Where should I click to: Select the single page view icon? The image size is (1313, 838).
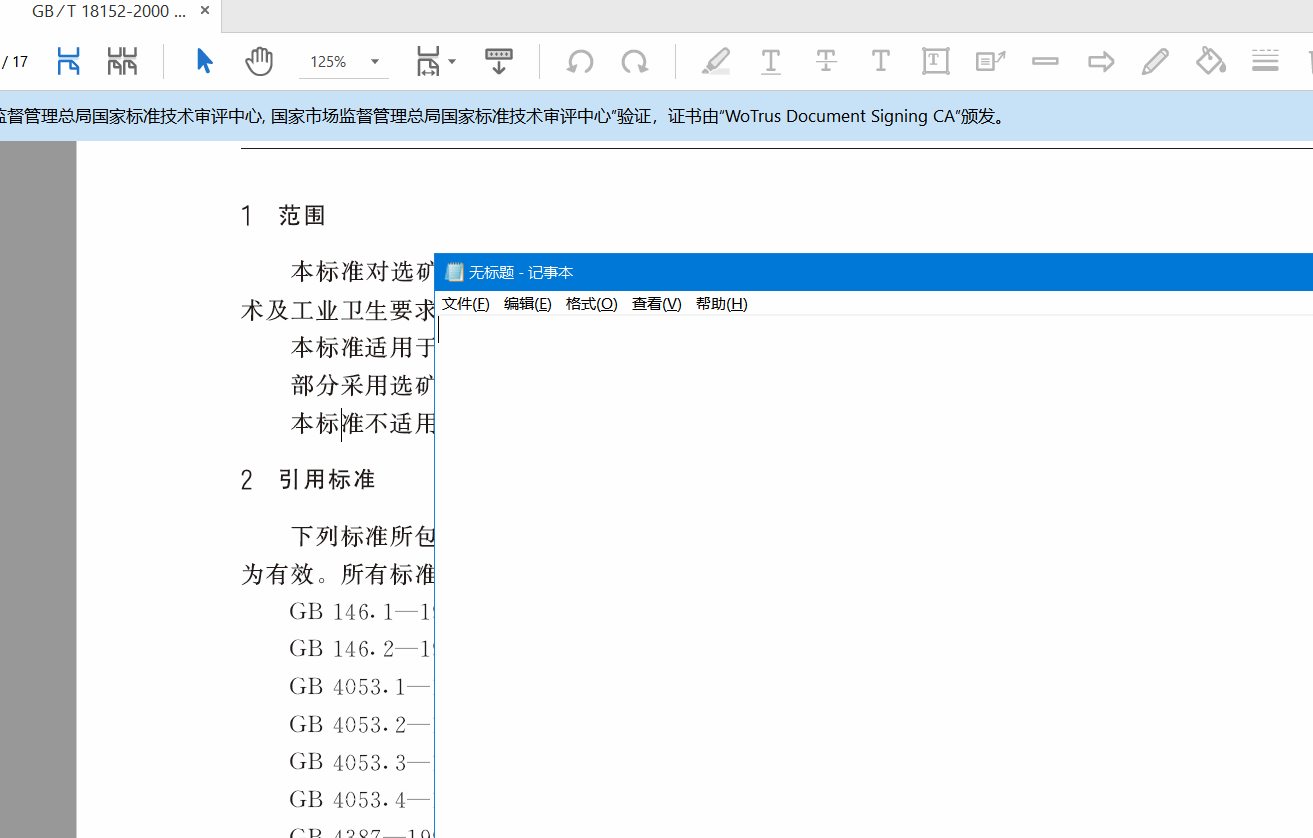68,62
